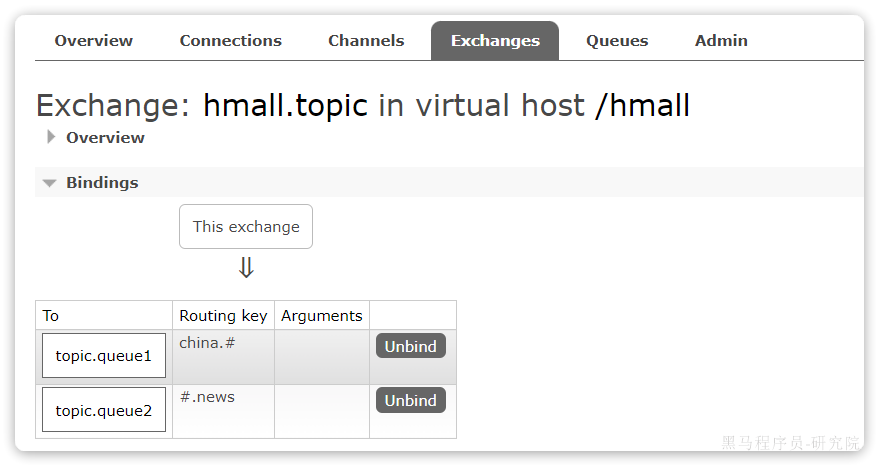Click the downward double arrow icon
The height and width of the screenshot is (468, 879).
pyautogui.click(x=246, y=268)
